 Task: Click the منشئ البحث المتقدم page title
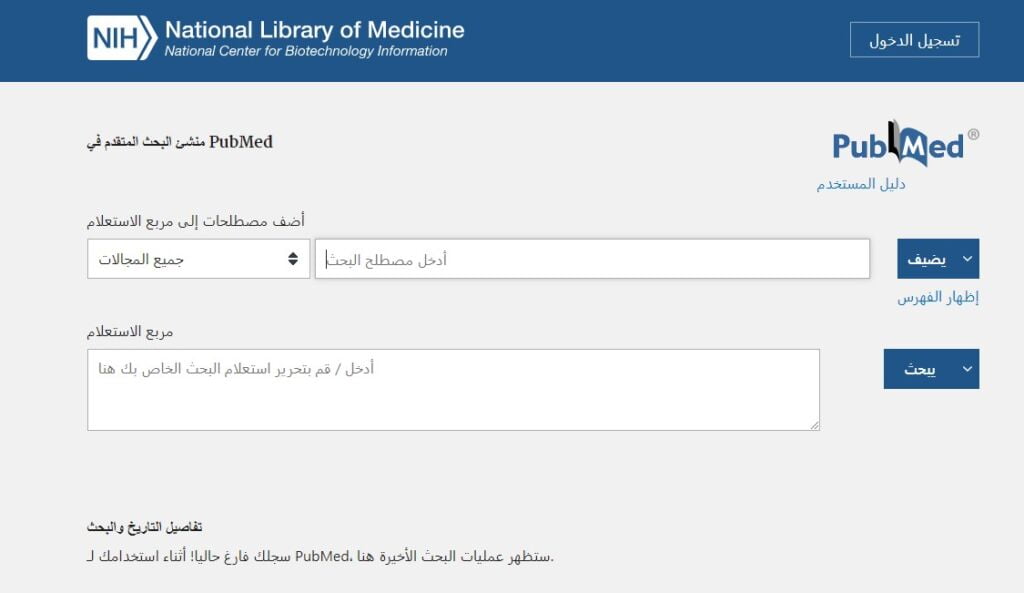click(x=180, y=142)
